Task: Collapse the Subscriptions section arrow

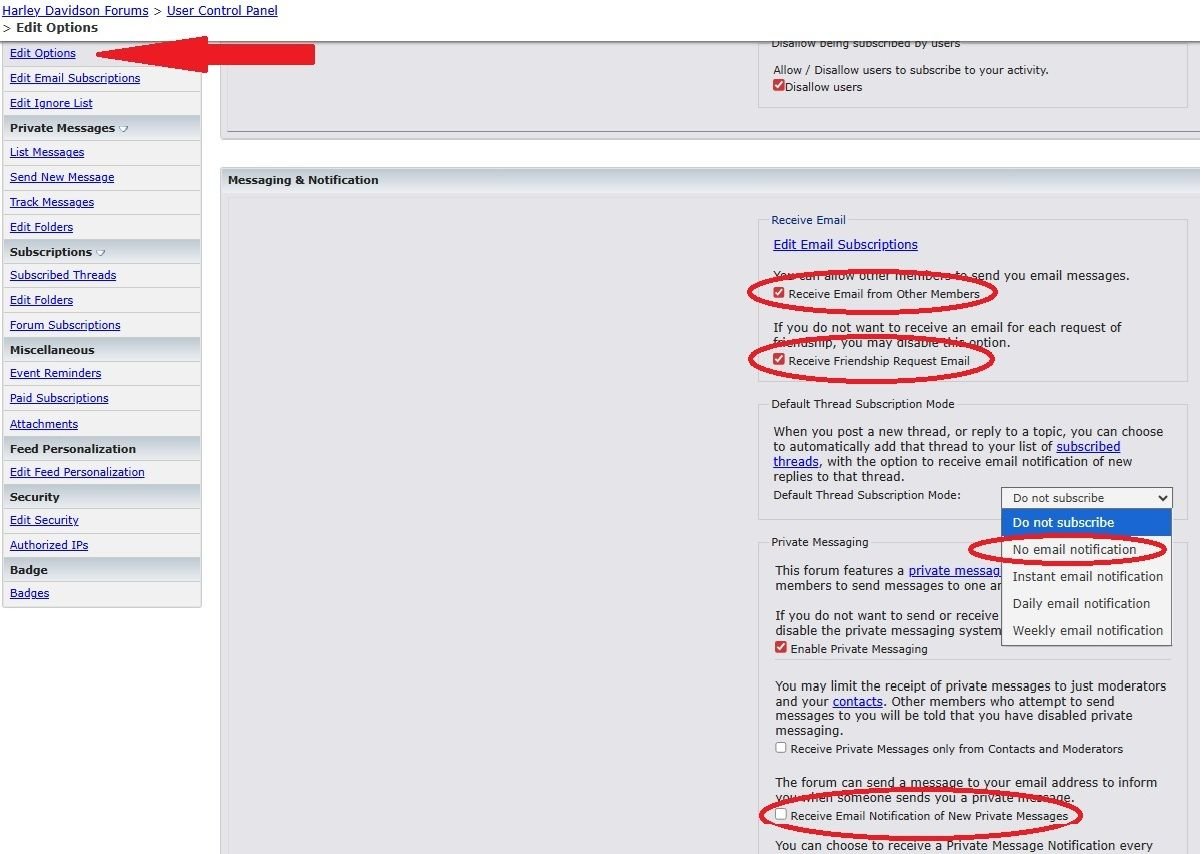Action: (101, 253)
